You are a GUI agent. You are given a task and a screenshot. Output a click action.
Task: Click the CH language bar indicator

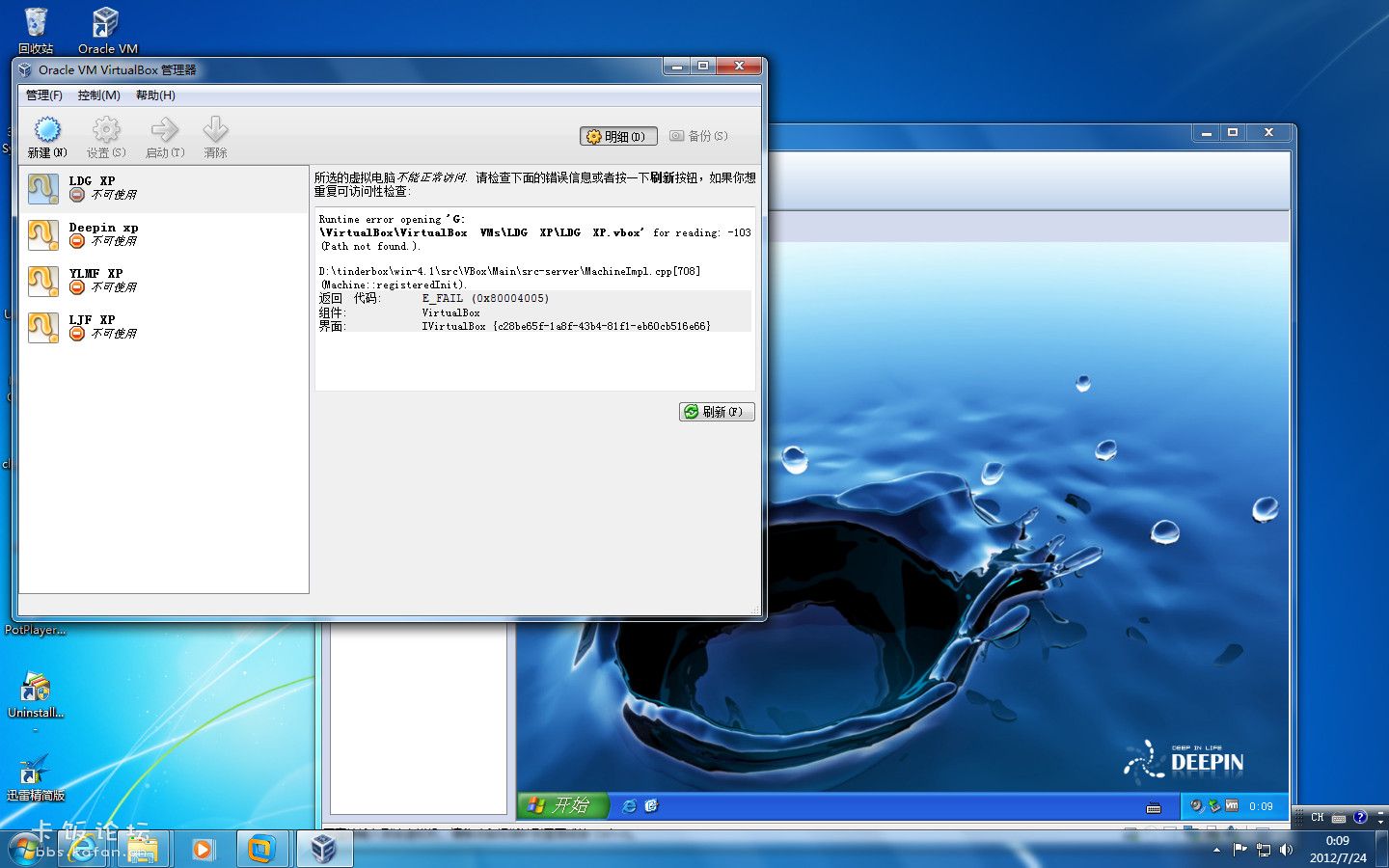point(1318,818)
